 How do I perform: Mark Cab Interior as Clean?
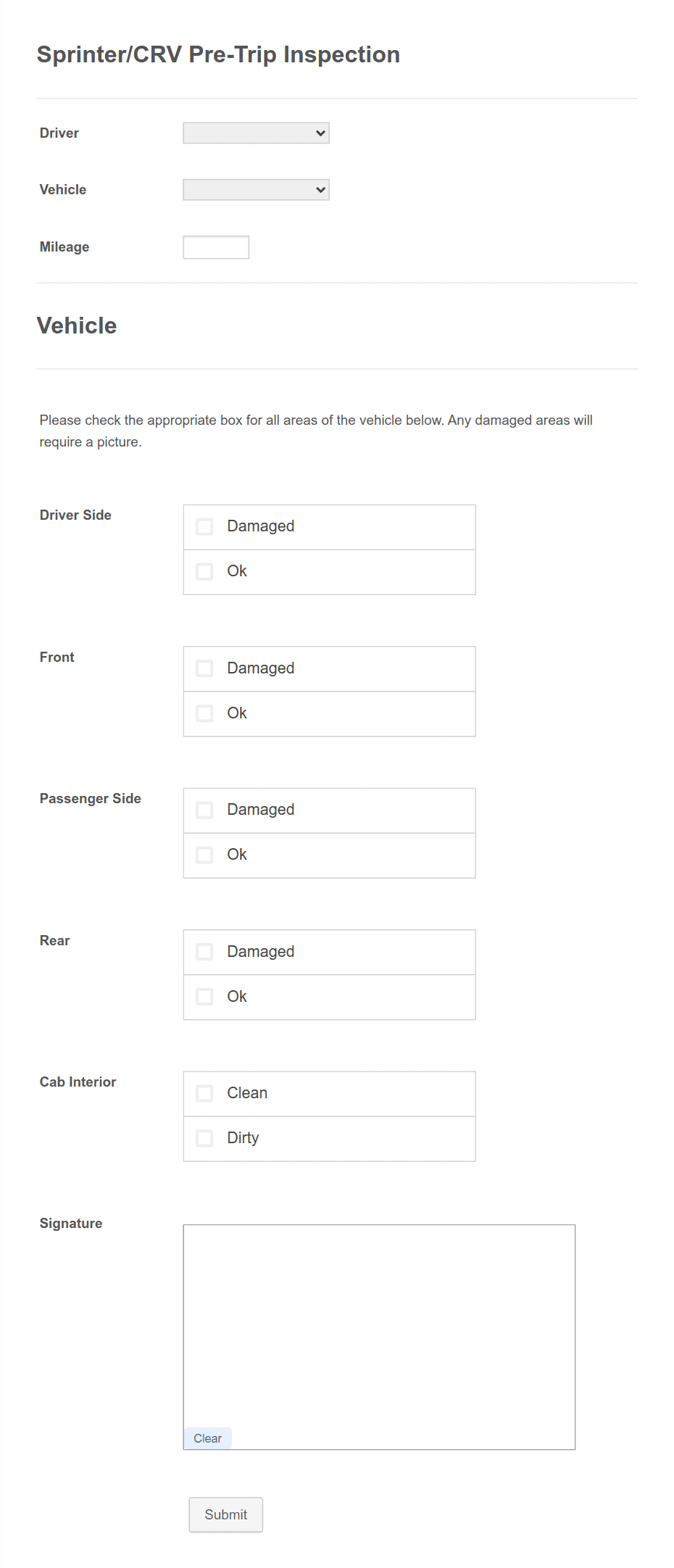click(x=204, y=1092)
